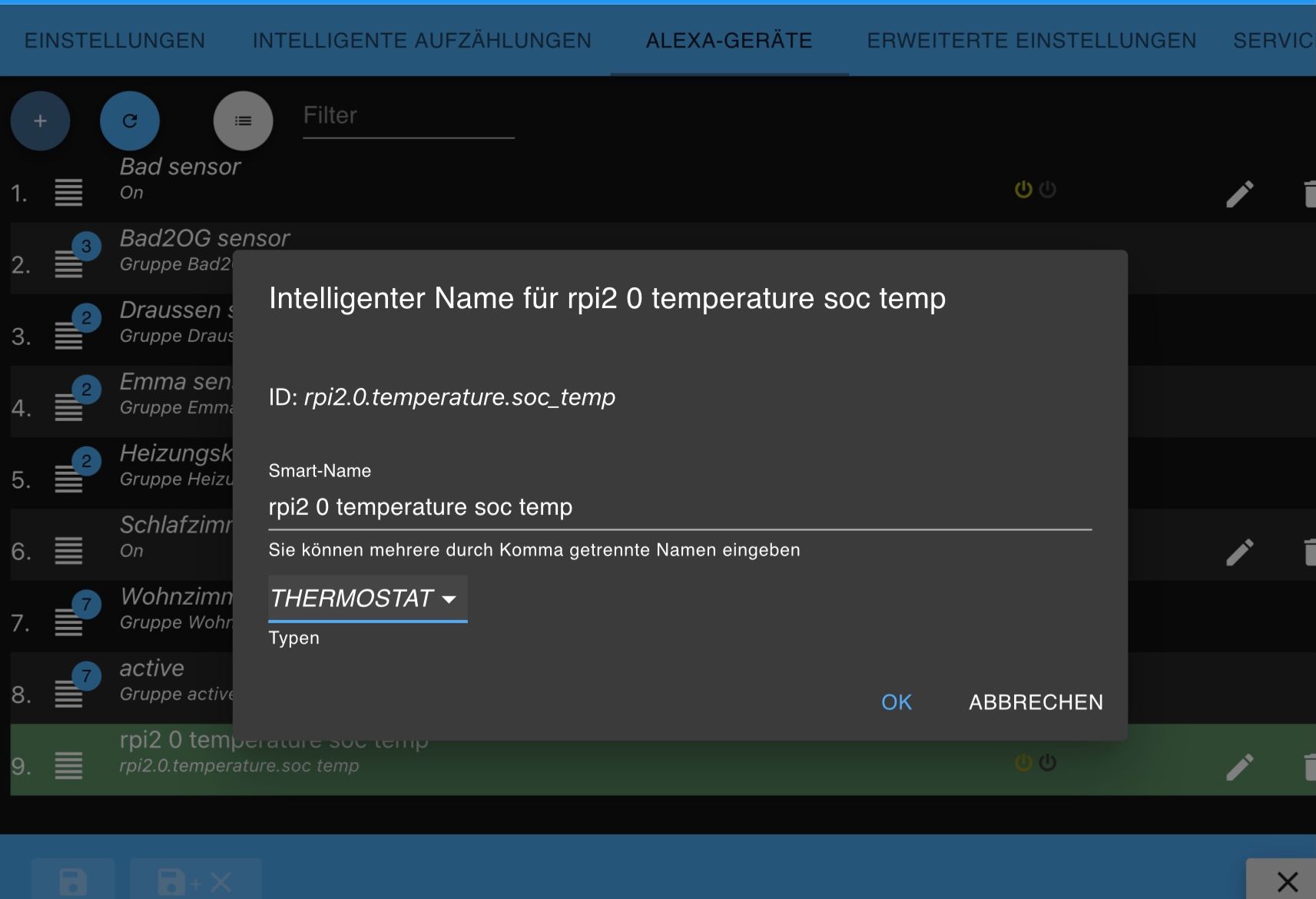Image resolution: width=1316 pixels, height=899 pixels.
Task: Expand the active group badge showing 7
Action: click(86, 676)
